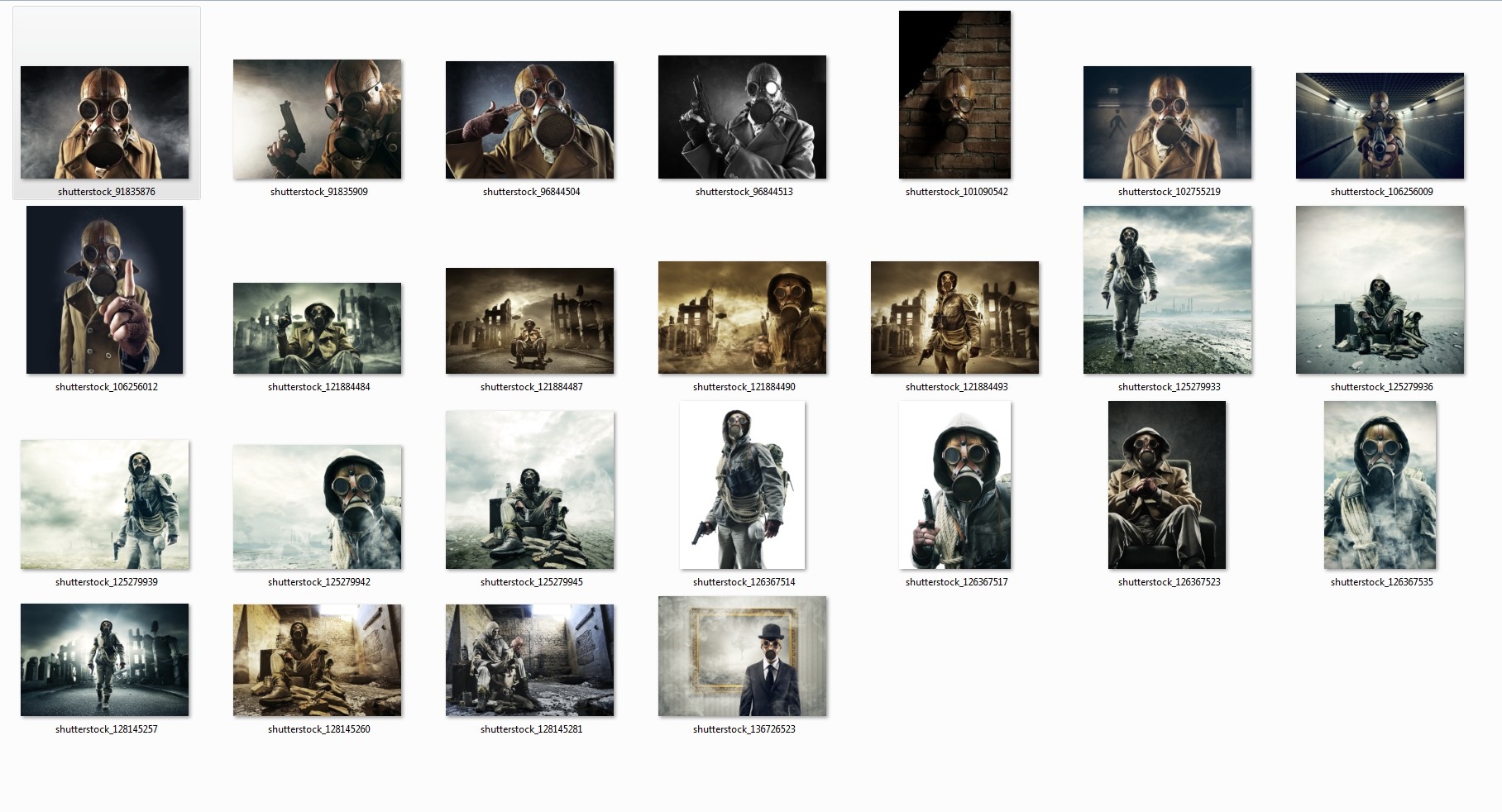Screen dimensions: 1502x812
Task: Click file name shutterstock_102755219
Action: point(1170,192)
